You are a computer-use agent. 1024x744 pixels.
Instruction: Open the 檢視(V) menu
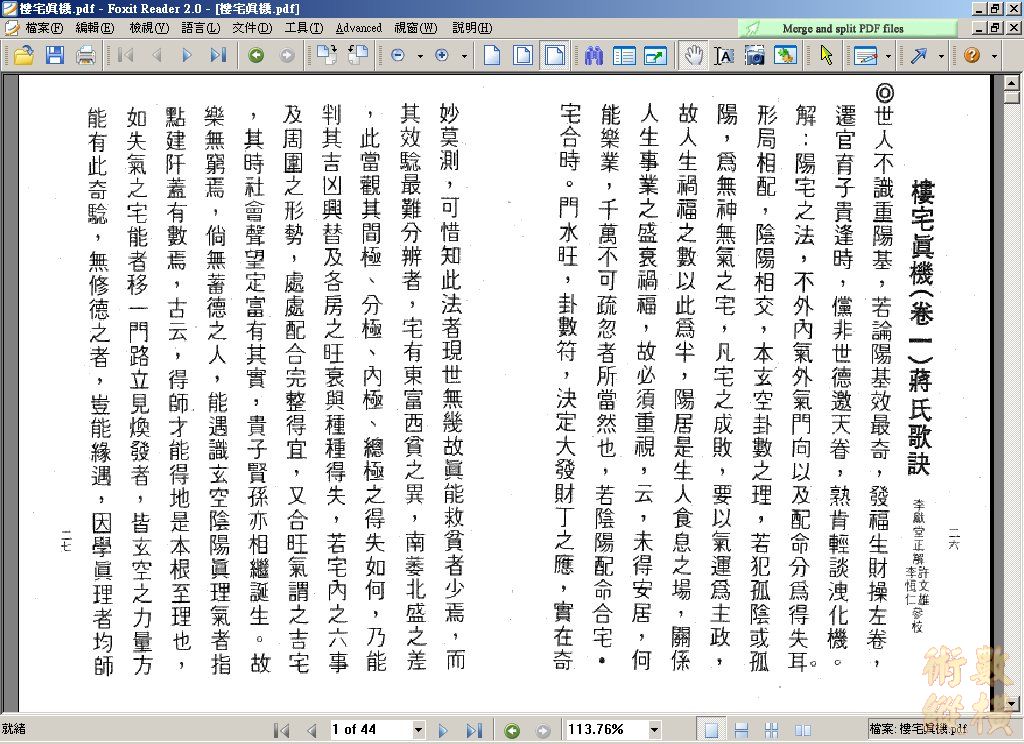pyautogui.click(x=149, y=28)
